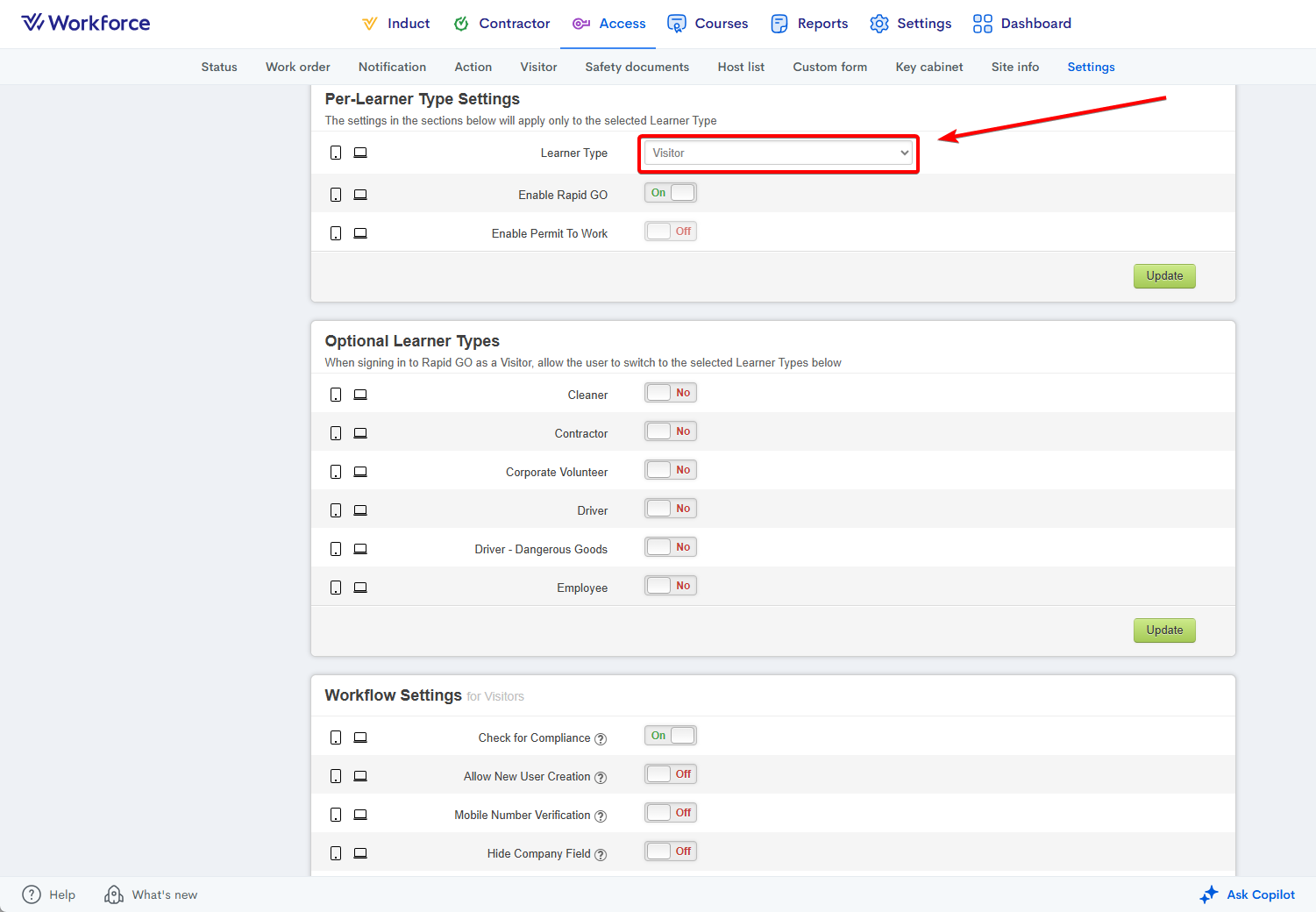This screenshot has width=1316, height=912.
Task: Click the help icon next to Hide Company Field
Action: tap(601, 855)
